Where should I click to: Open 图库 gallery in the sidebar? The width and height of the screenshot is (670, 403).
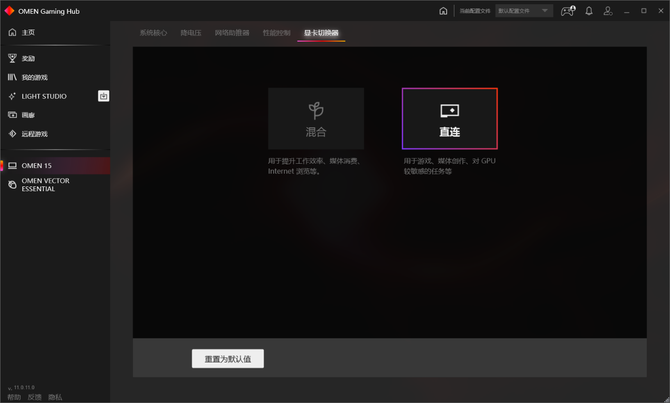tap(55, 115)
